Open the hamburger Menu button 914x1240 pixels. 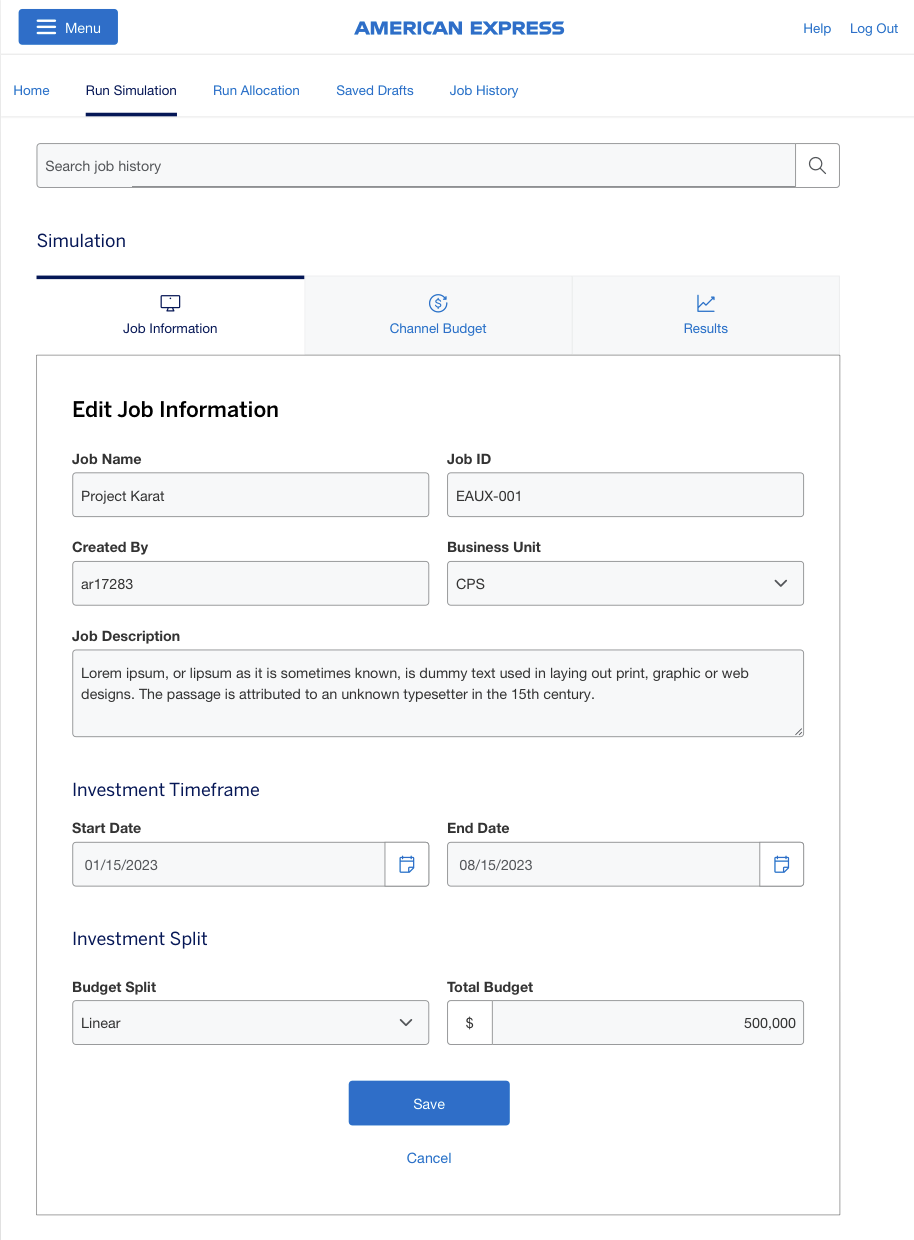pyautogui.click(x=68, y=27)
